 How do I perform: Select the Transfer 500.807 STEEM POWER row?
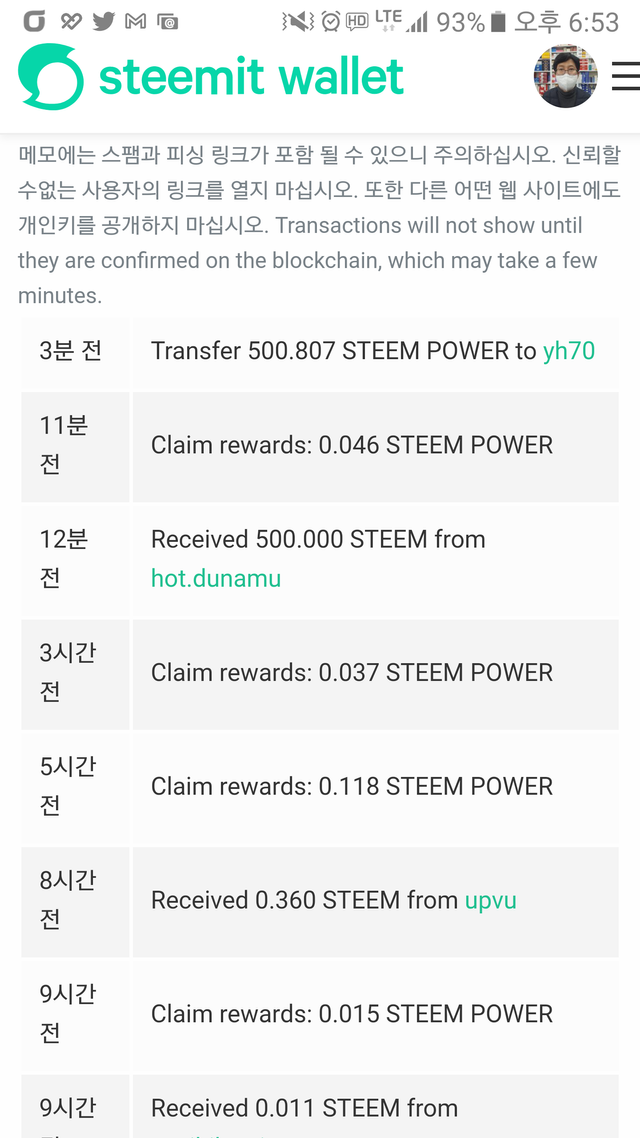[320, 352]
